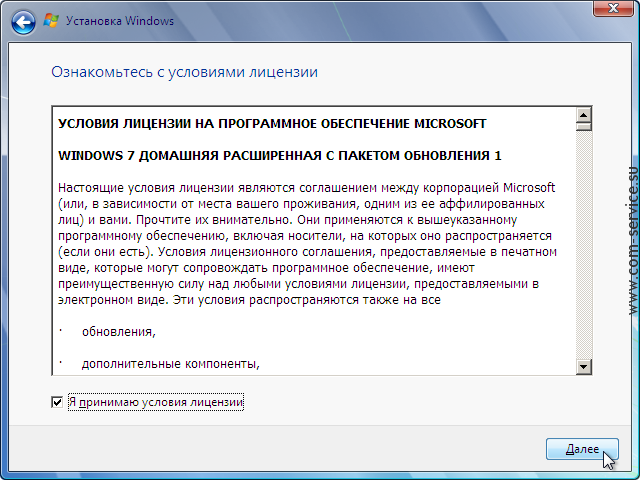
Task: Go back using the blue arrow button
Action: (23, 22)
